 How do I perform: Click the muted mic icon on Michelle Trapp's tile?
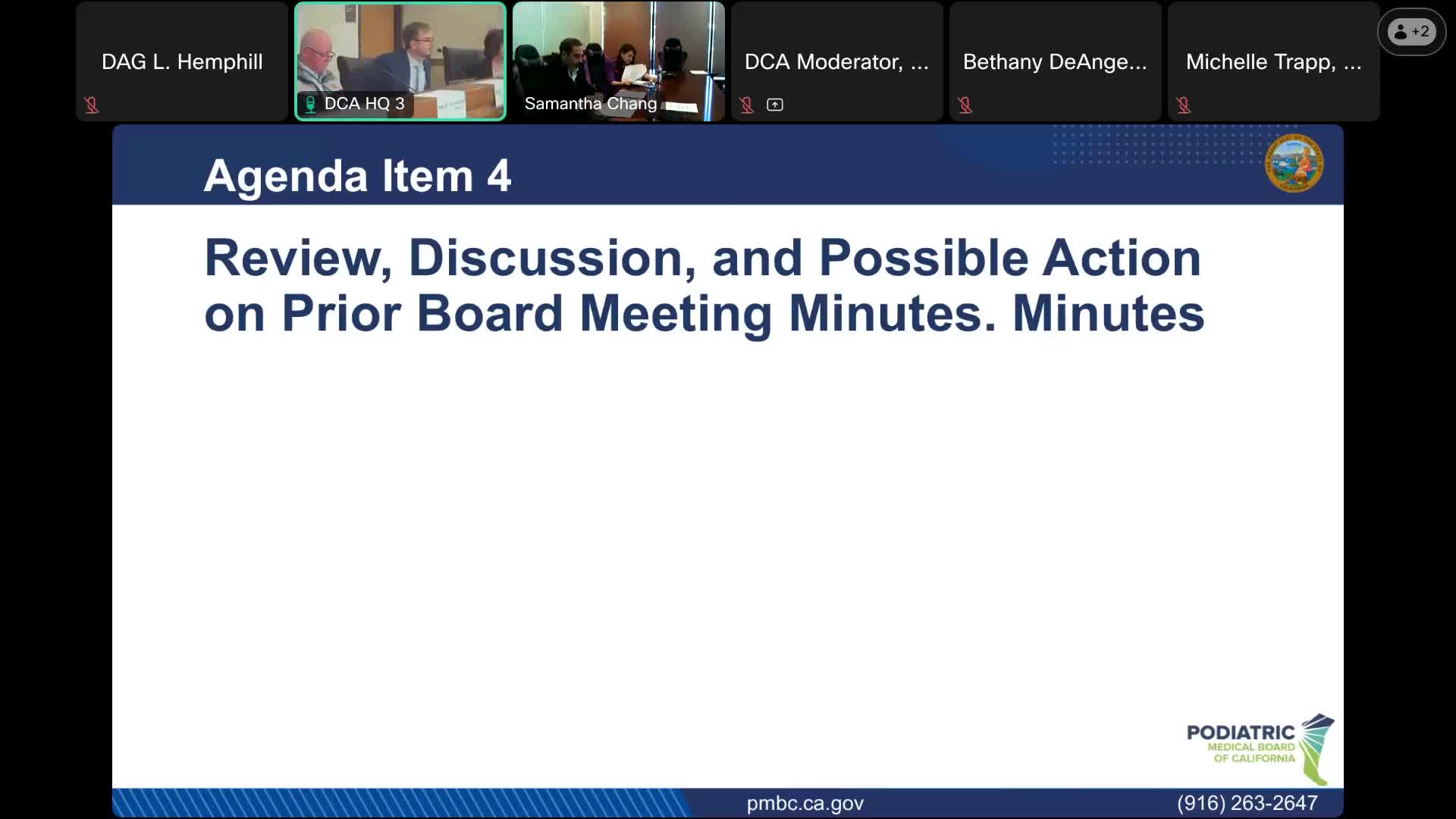point(1184,105)
